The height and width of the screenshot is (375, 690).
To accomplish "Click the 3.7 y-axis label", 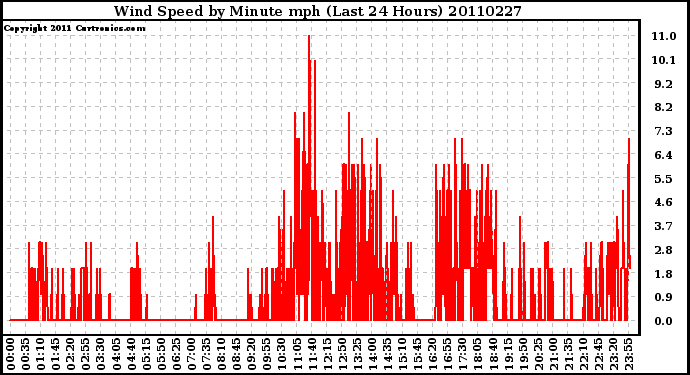I will tap(664, 226).
